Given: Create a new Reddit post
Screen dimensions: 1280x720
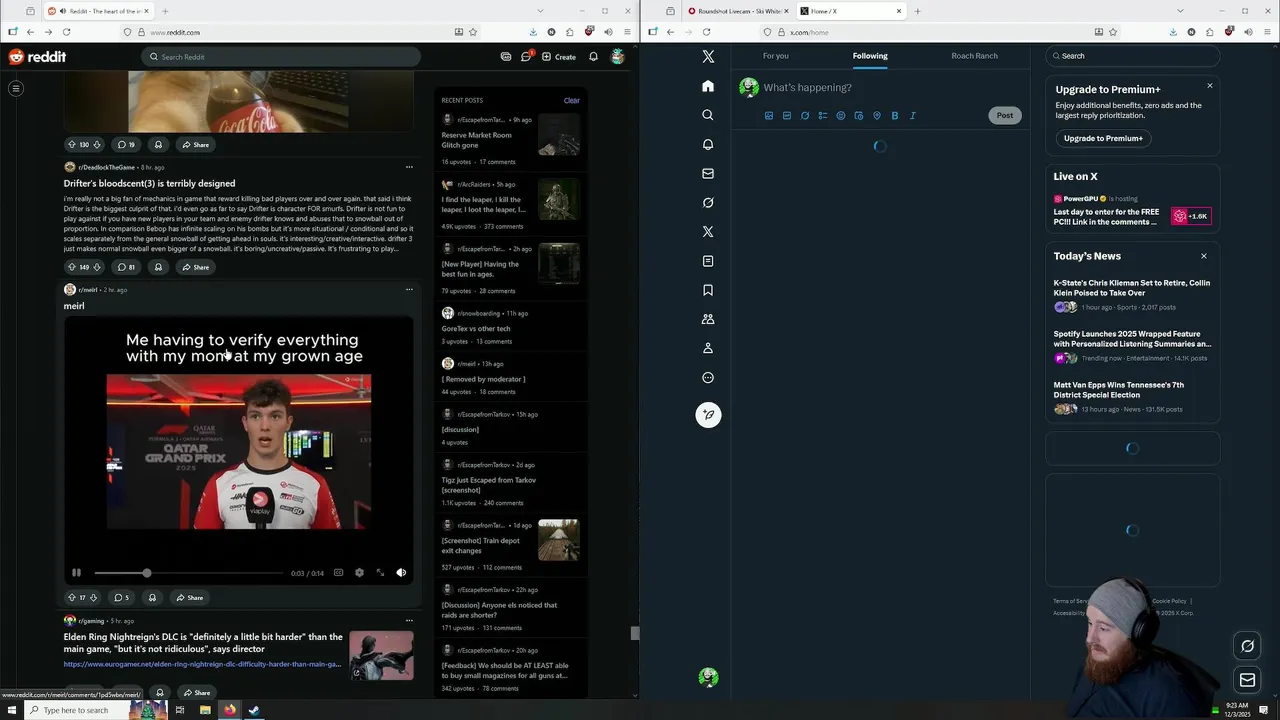Looking at the screenshot, I should pyautogui.click(x=559, y=57).
